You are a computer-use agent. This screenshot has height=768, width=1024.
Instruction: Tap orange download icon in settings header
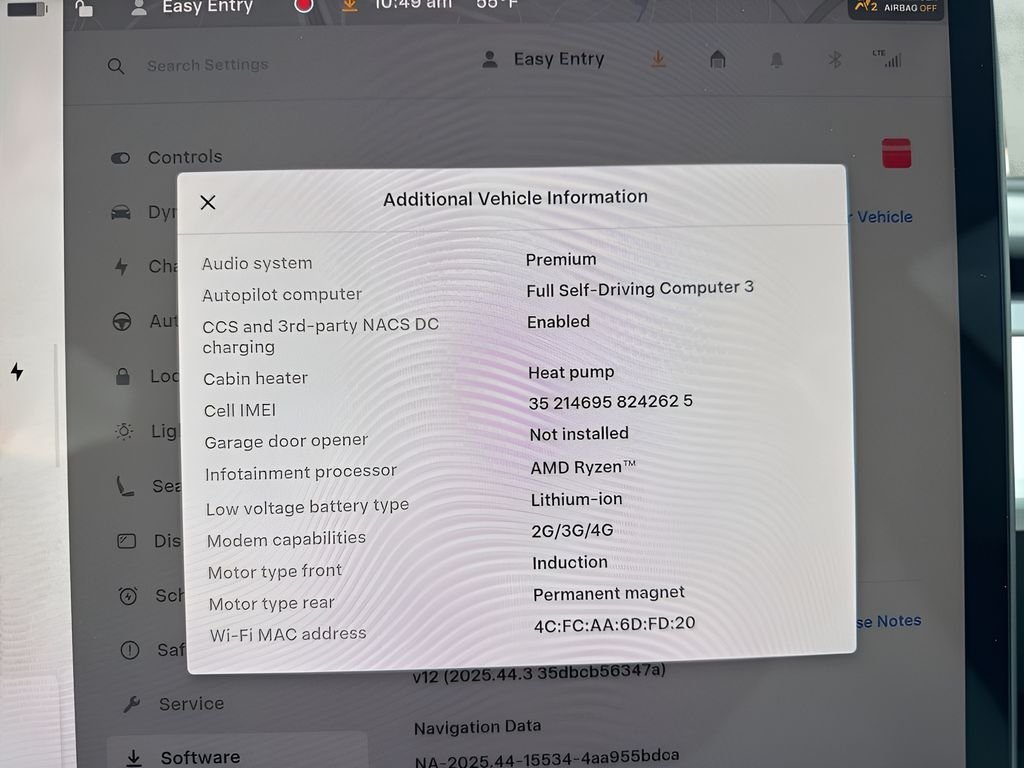pyautogui.click(x=658, y=59)
